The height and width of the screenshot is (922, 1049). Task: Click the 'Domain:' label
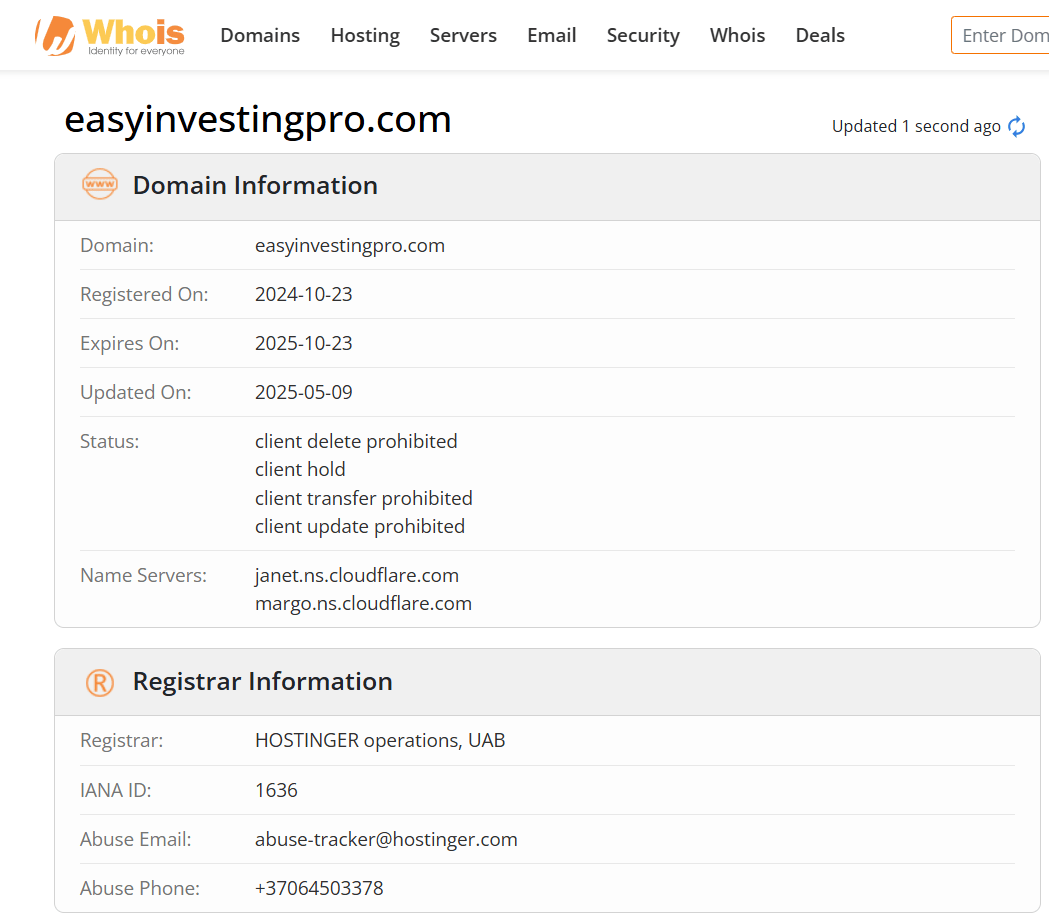point(117,246)
